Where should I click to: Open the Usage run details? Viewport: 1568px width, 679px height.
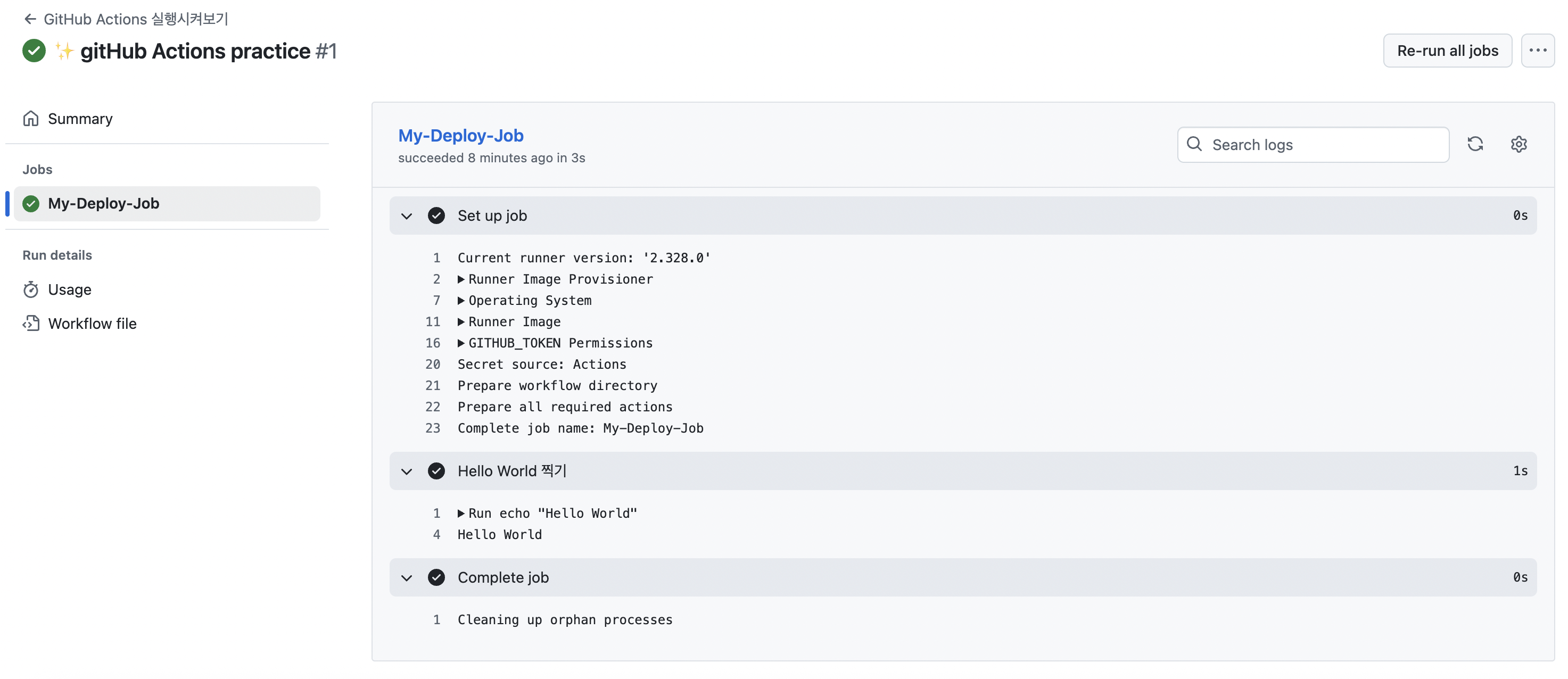(69, 289)
